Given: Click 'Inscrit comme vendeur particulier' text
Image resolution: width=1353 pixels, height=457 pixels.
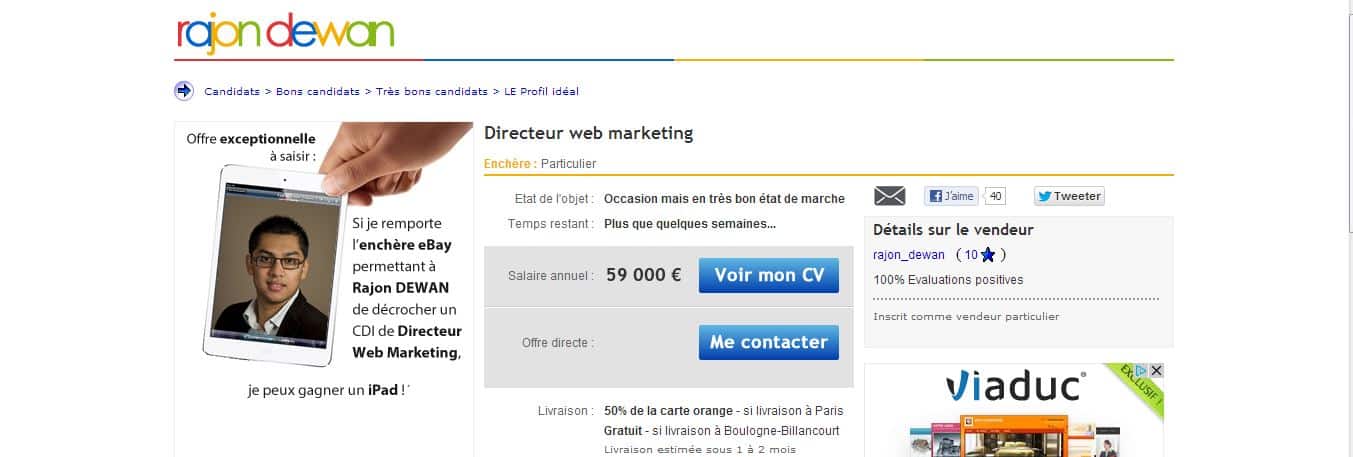Looking at the screenshot, I should click(x=966, y=317).
